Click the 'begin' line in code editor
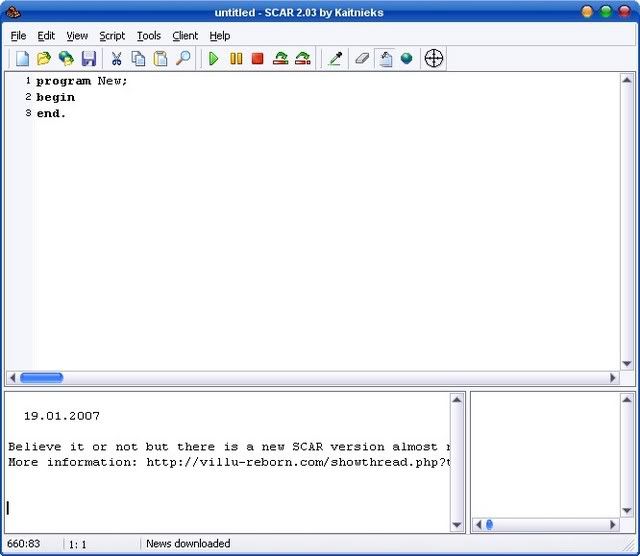Screen dimensions: 640x556 [x=56, y=97]
